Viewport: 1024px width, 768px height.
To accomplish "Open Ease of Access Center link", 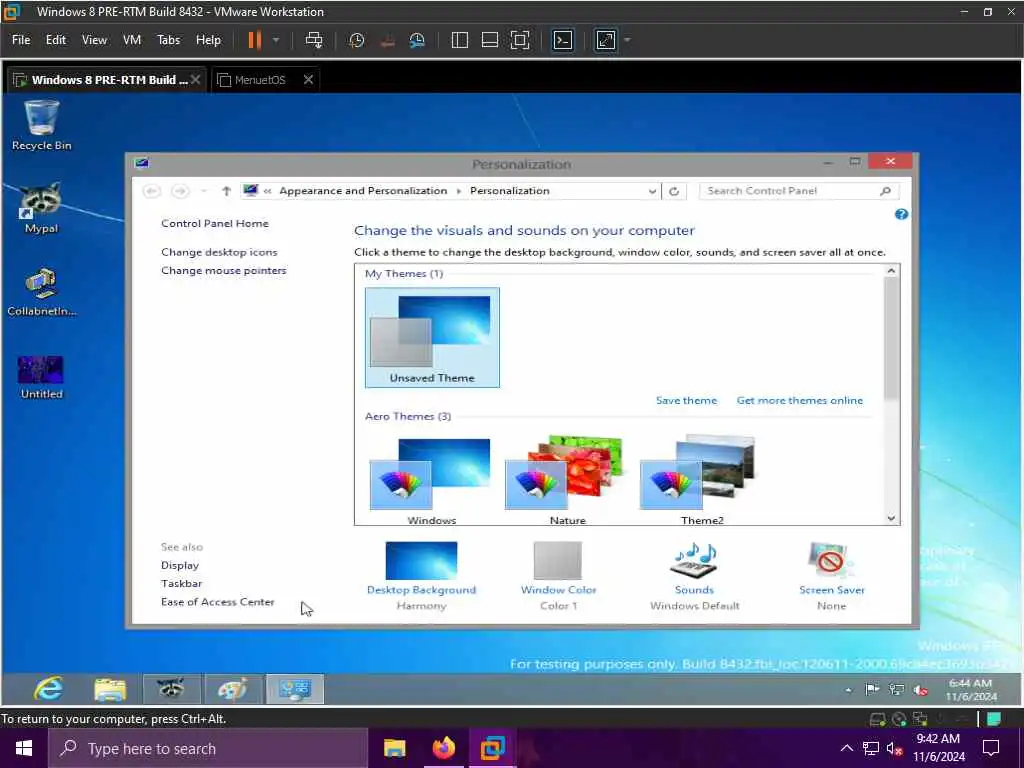I will [x=217, y=602].
